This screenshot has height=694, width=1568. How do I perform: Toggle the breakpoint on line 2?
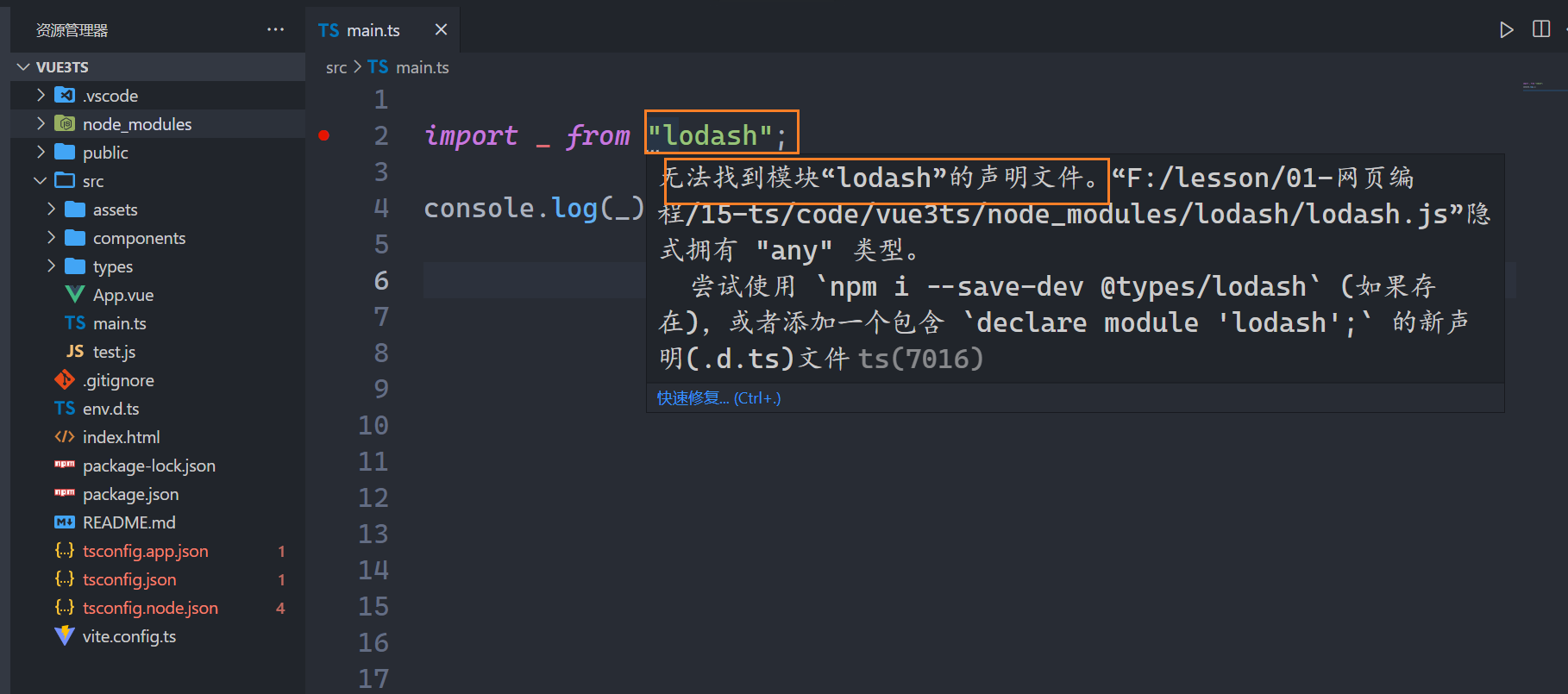[324, 135]
